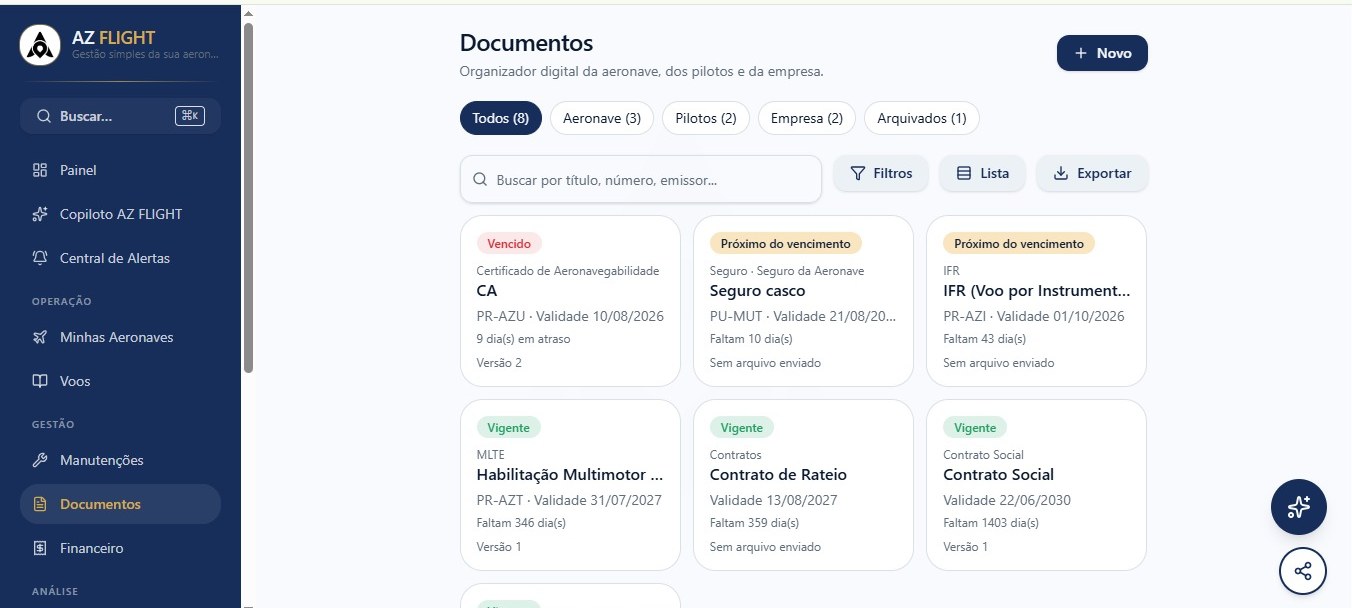This screenshot has height=608, width=1352.
Task: Click the Vigente badge on the MLTE card
Action: point(508,427)
